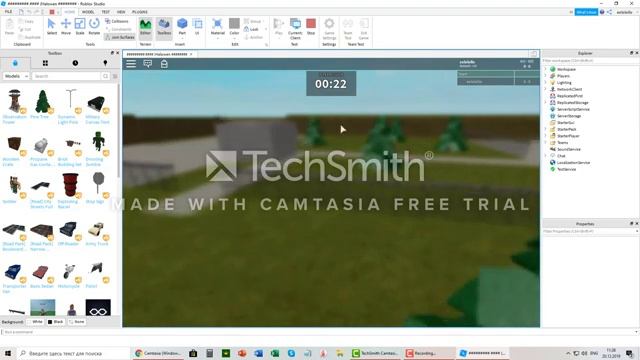The image size is (640, 360).
Task: Open Chrome Camtasia window in taskbar
Action: [x=158, y=353]
